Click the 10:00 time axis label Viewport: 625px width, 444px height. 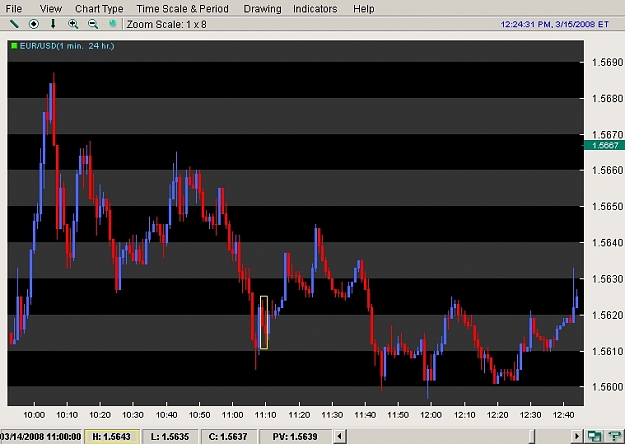[34, 415]
